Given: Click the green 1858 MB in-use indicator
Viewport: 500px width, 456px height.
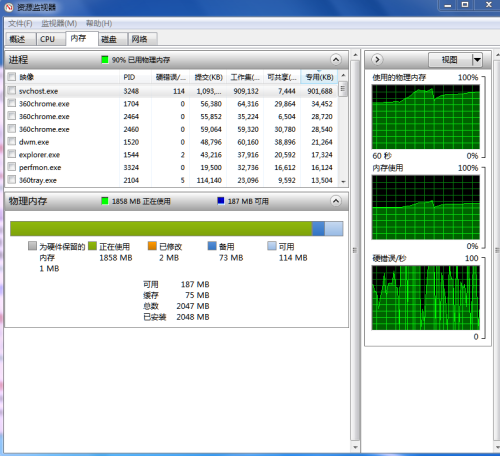Looking at the screenshot, I should coord(105,201).
